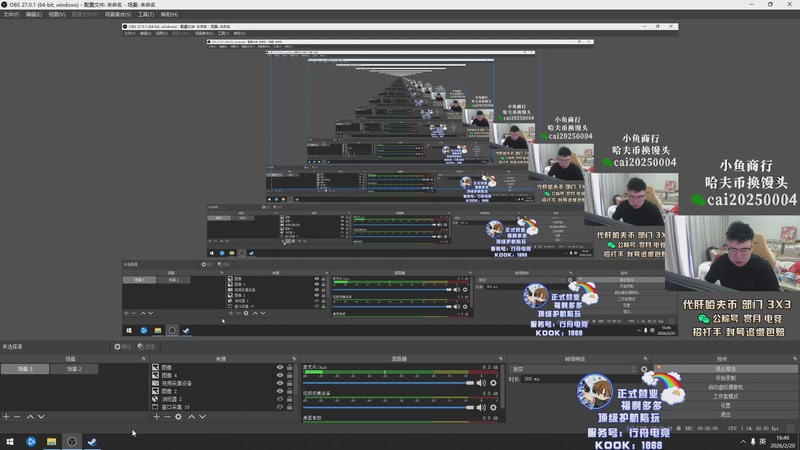Show the 浏览器 2 source with its eye
This screenshot has height=450, width=800.
tap(280, 399)
